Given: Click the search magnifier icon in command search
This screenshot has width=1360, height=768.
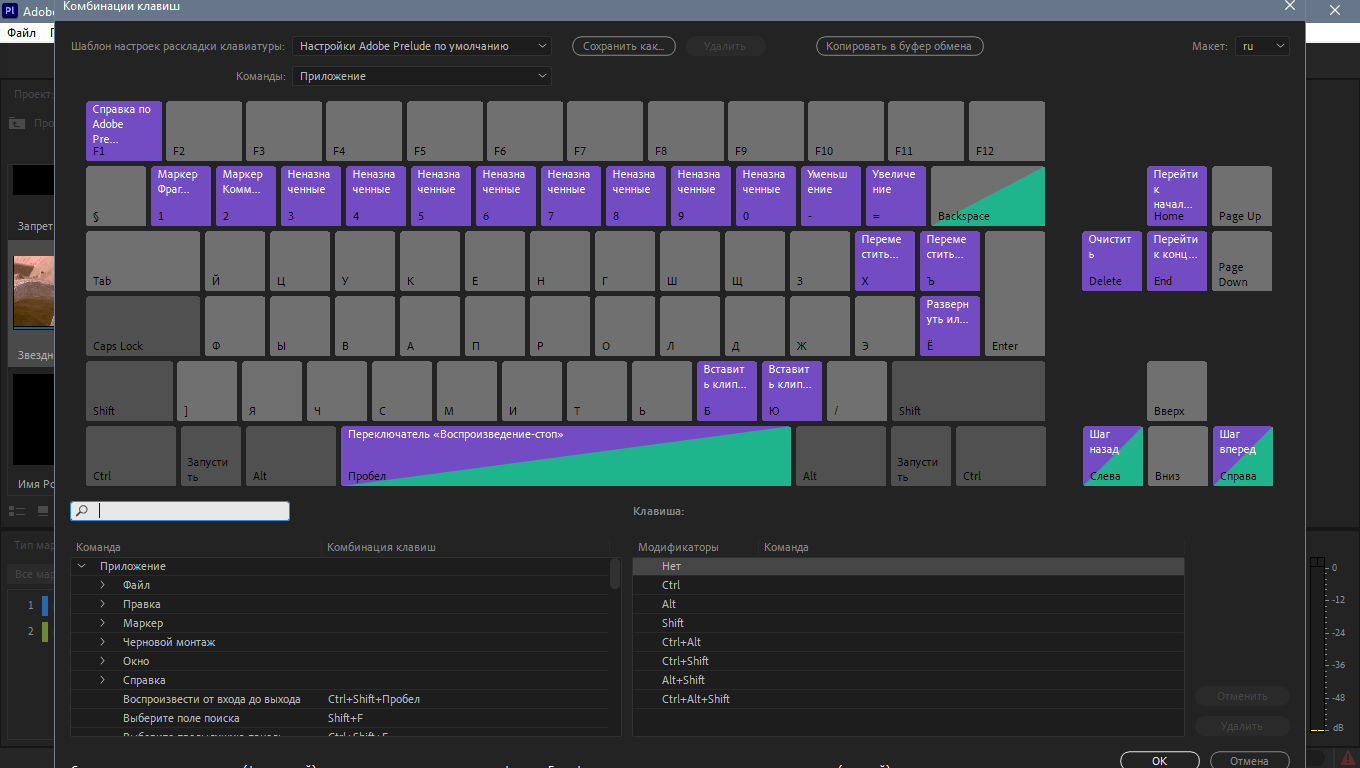Looking at the screenshot, I should pyautogui.click(x=82, y=510).
